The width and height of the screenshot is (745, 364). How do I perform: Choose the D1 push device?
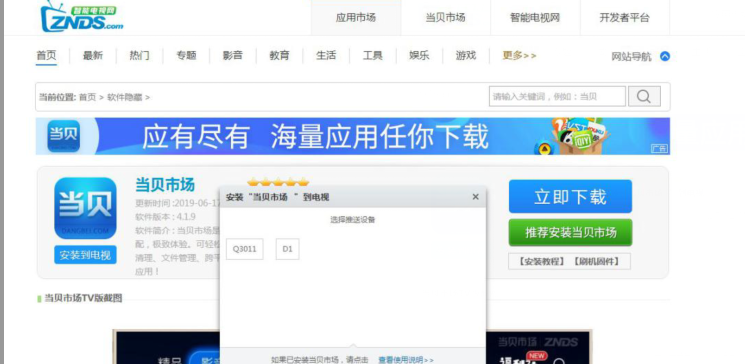click(287, 249)
